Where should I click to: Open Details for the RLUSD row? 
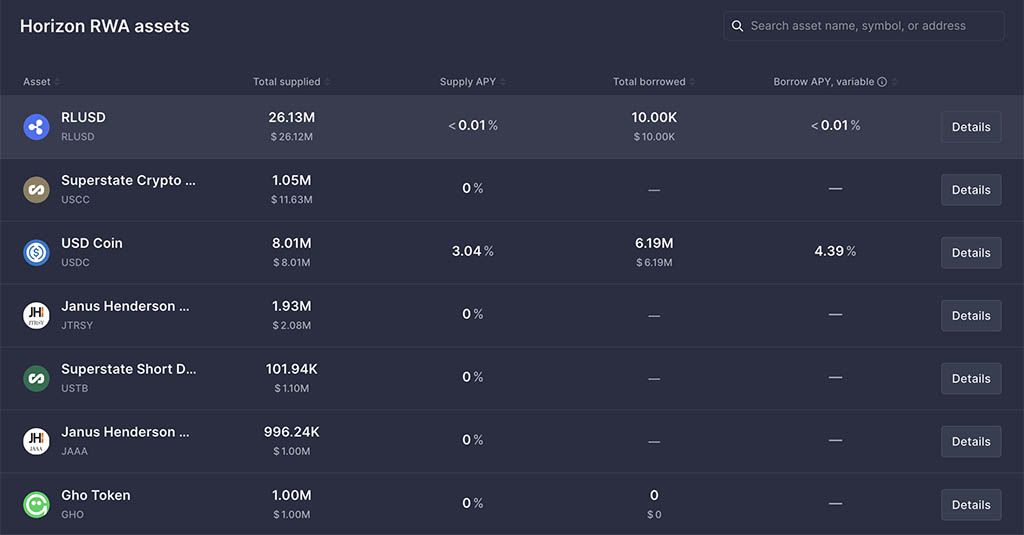click(x=971, y=127)
